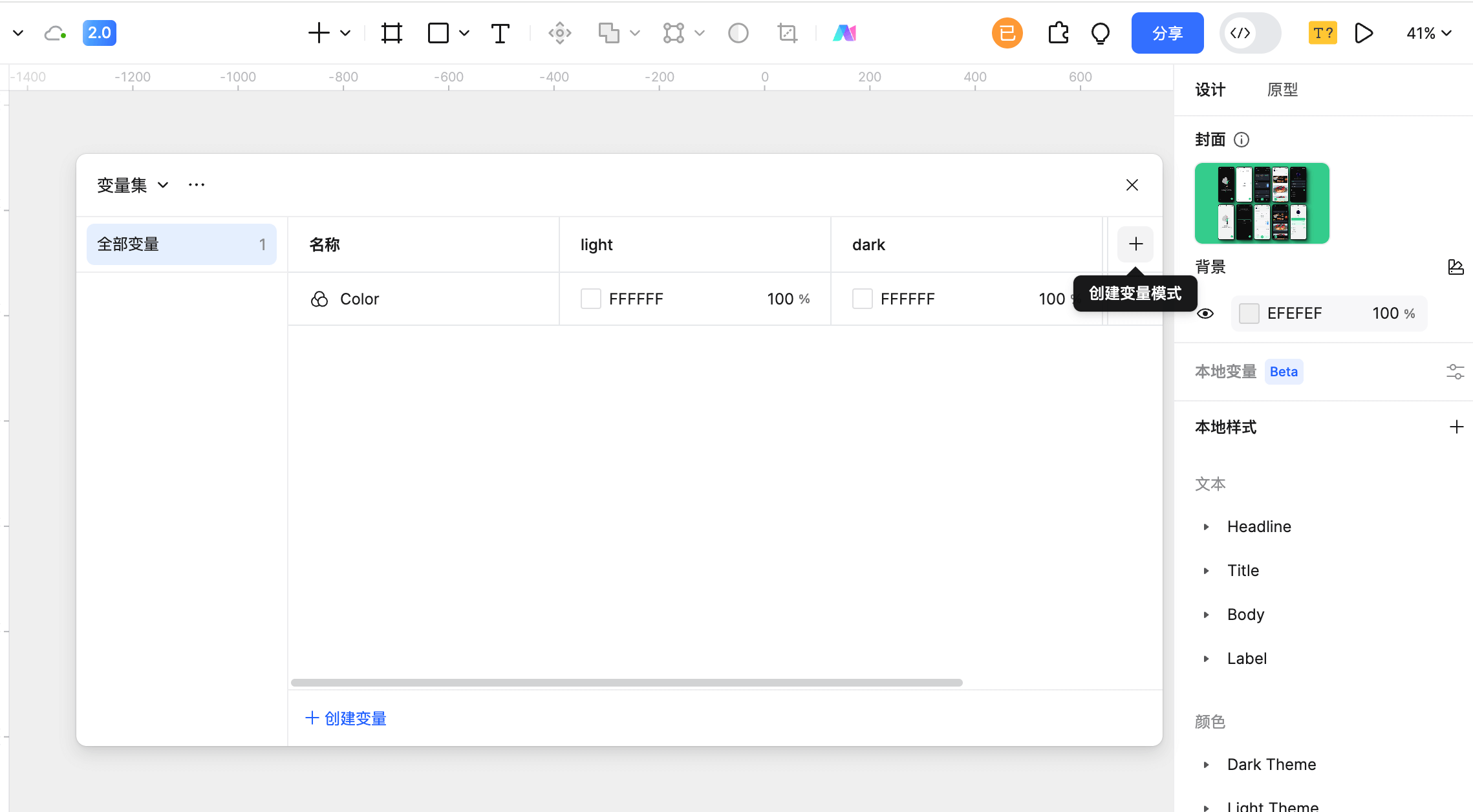Click the cover thumbnail image
The image size is (1473, 812).
click(x=1262, y=203)
